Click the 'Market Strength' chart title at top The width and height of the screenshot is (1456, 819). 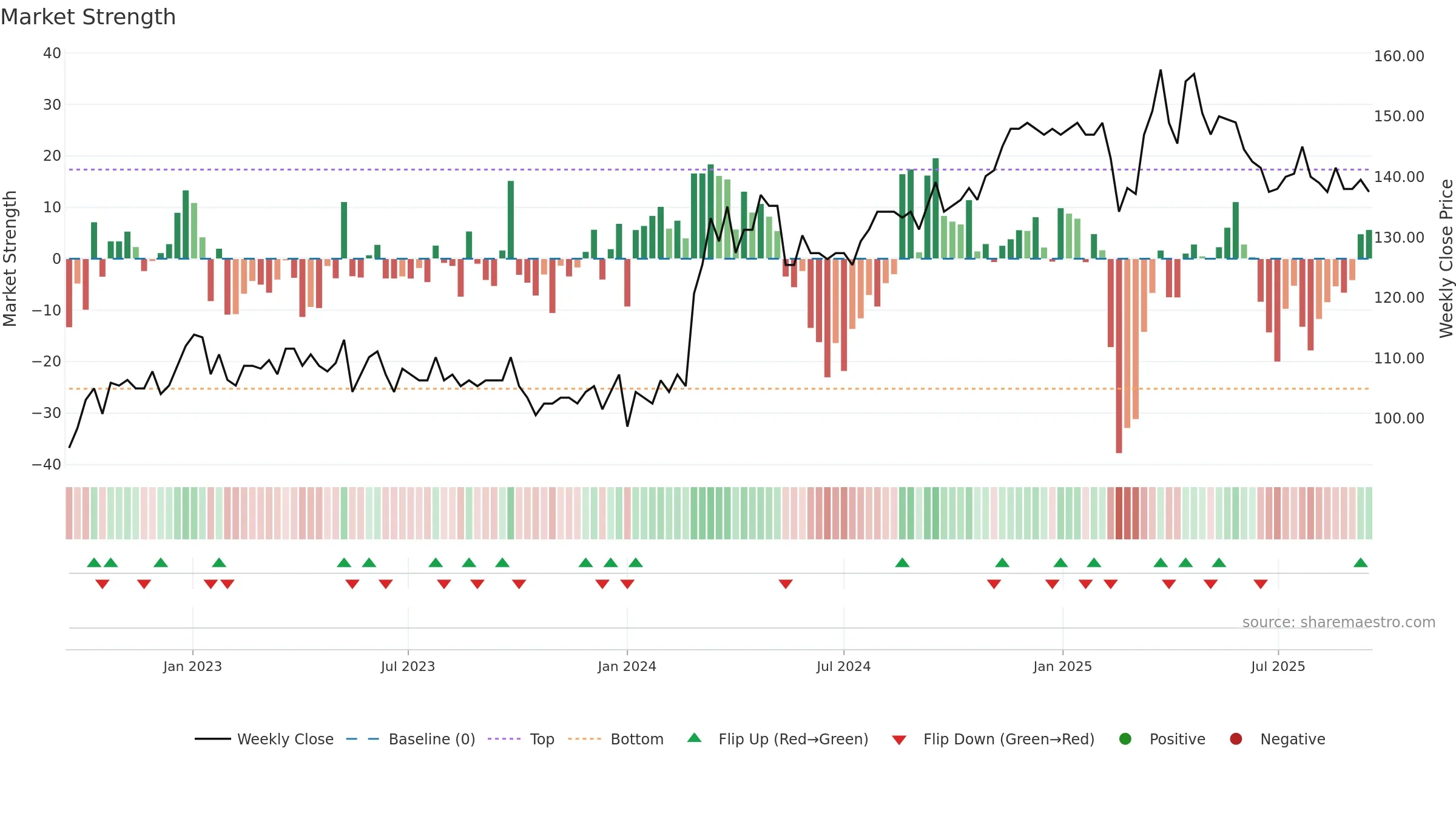pyautogui.click(x=88, y=17)
